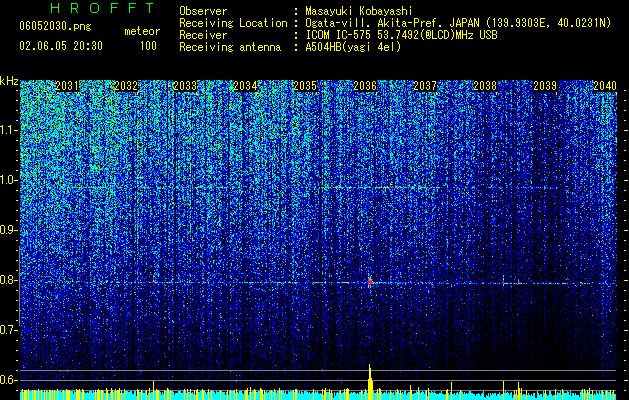Click the 2040 time marker
The width and height of the screenshot is (629, 400).
[605, 86]
